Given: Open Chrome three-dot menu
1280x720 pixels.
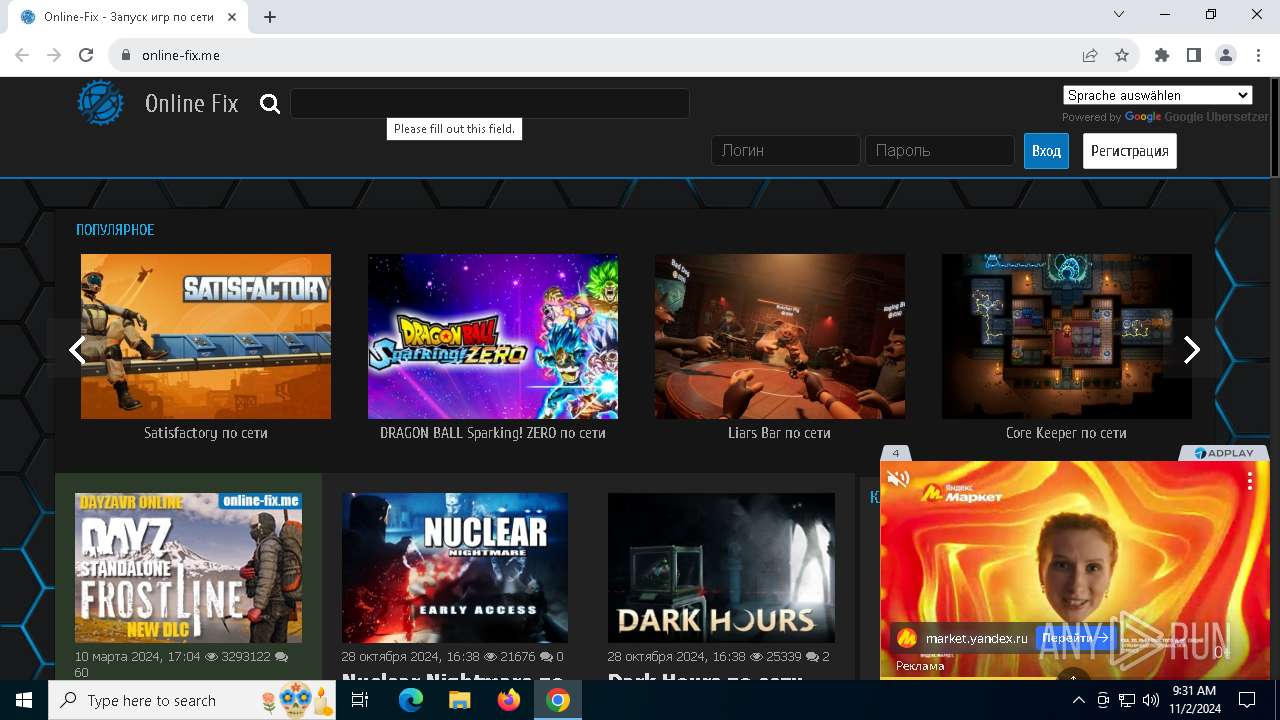Looking at the screenshot, I should [1258, 55].
